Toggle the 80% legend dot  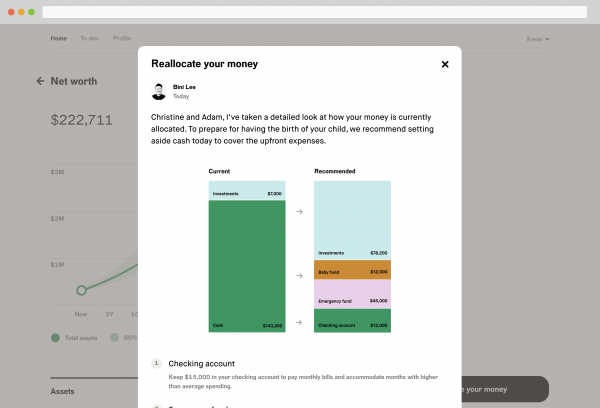point(115,338)
